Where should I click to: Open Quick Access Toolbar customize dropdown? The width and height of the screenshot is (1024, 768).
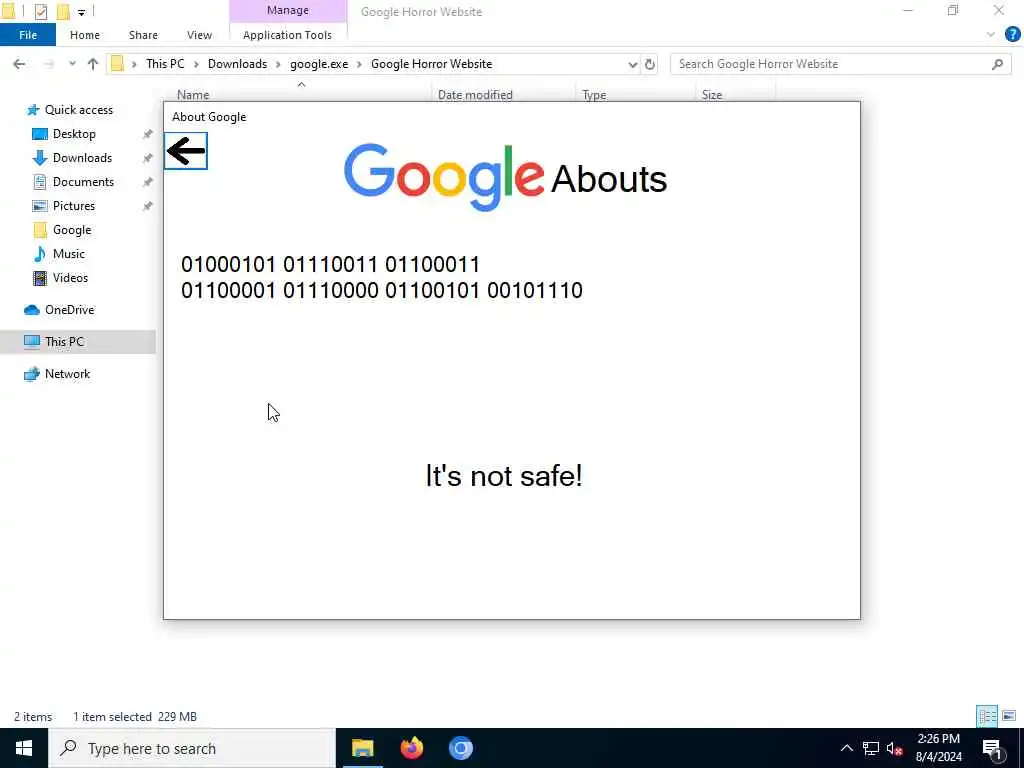point(81,12)
